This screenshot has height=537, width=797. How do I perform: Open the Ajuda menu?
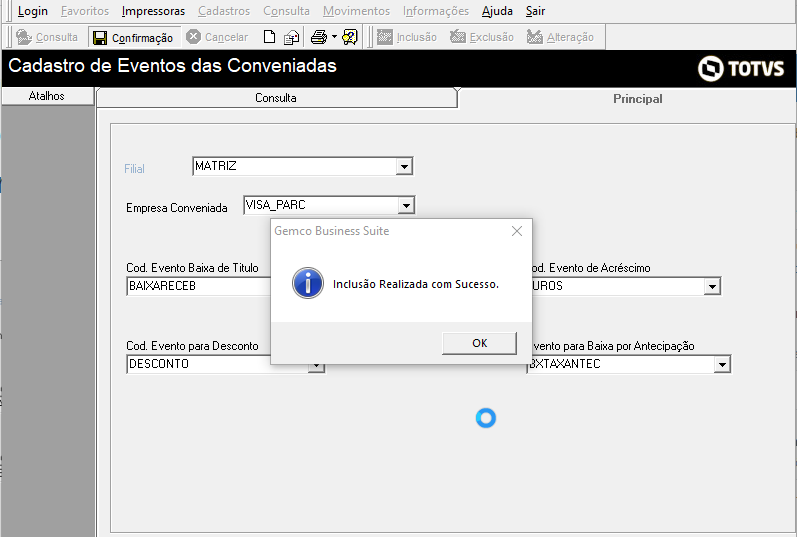click(x=497, y=11)
